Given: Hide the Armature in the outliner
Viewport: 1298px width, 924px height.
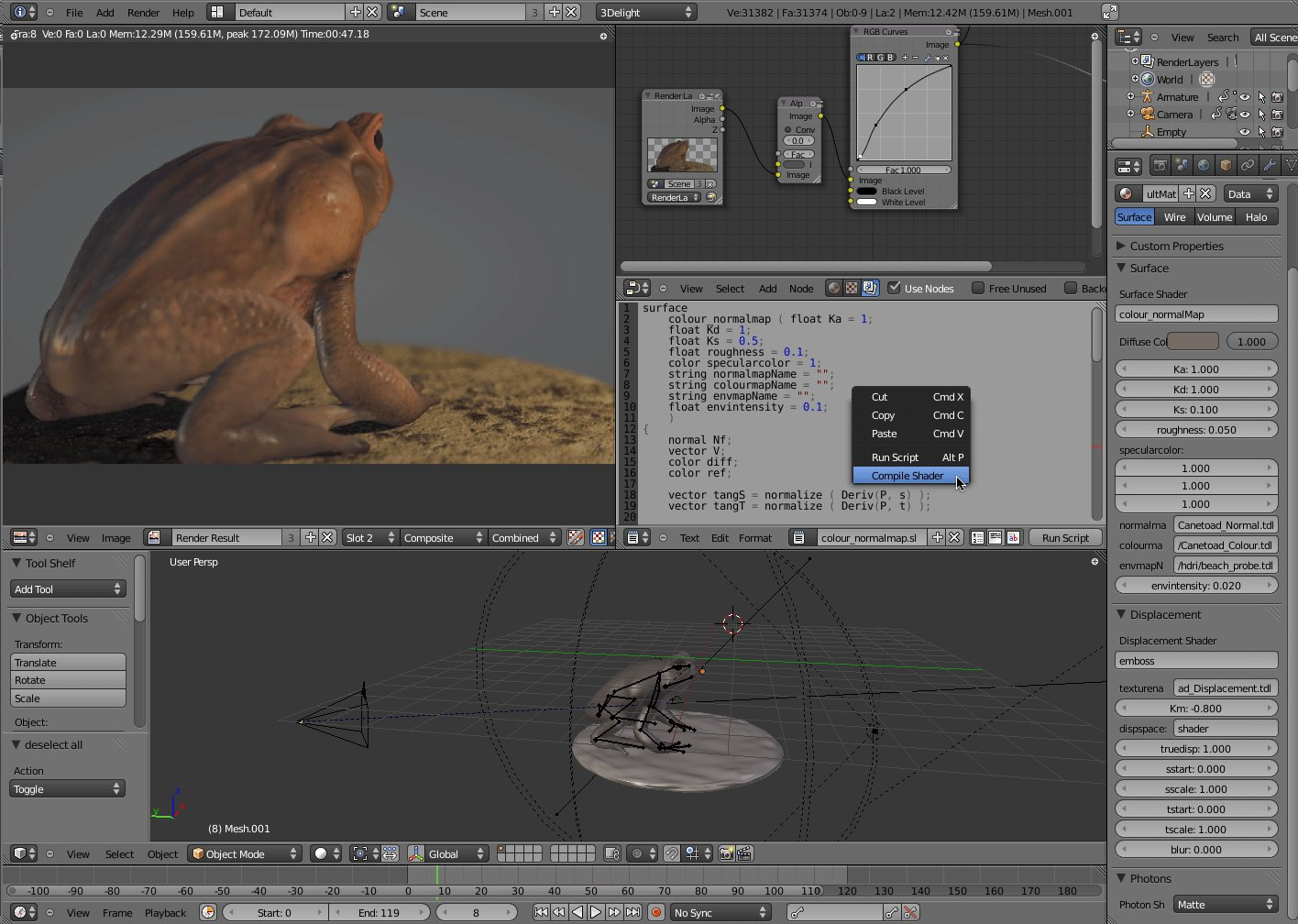Looking at the screenshot, I should click(1244, 96).
